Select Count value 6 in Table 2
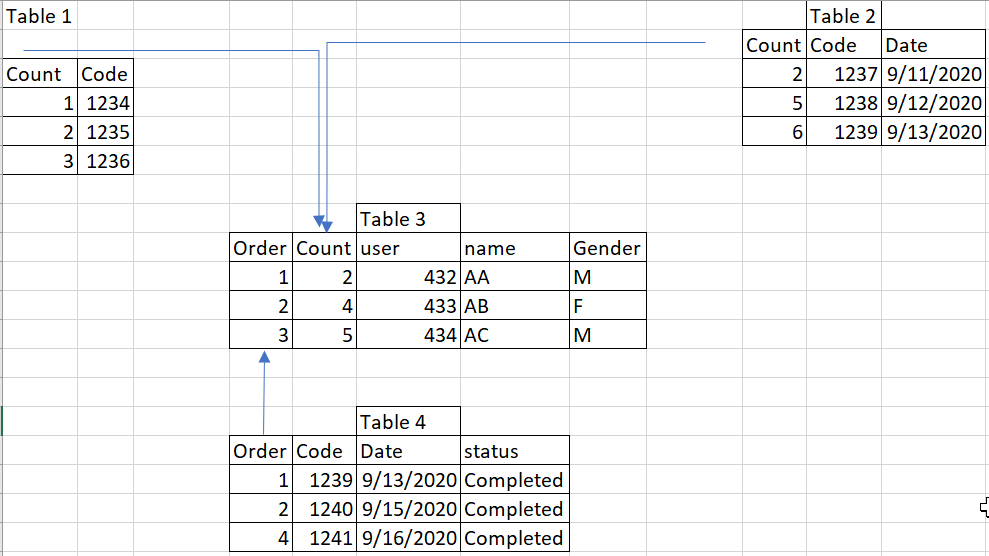 pyautogui.click(x=774, y=132)
